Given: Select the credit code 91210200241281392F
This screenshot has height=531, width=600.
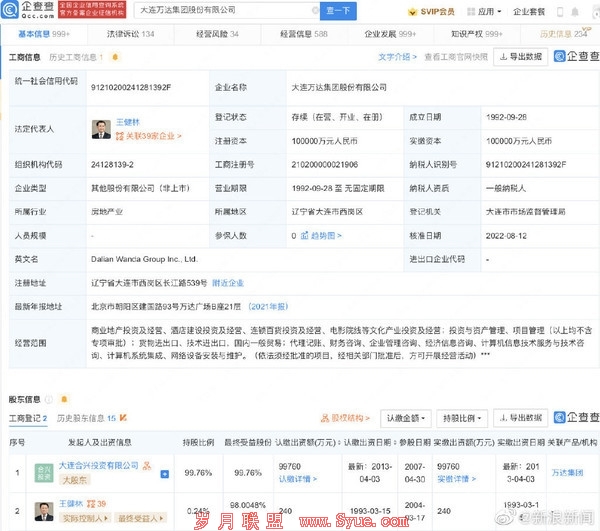Looking at the screenshot, I should click(131, 88).
